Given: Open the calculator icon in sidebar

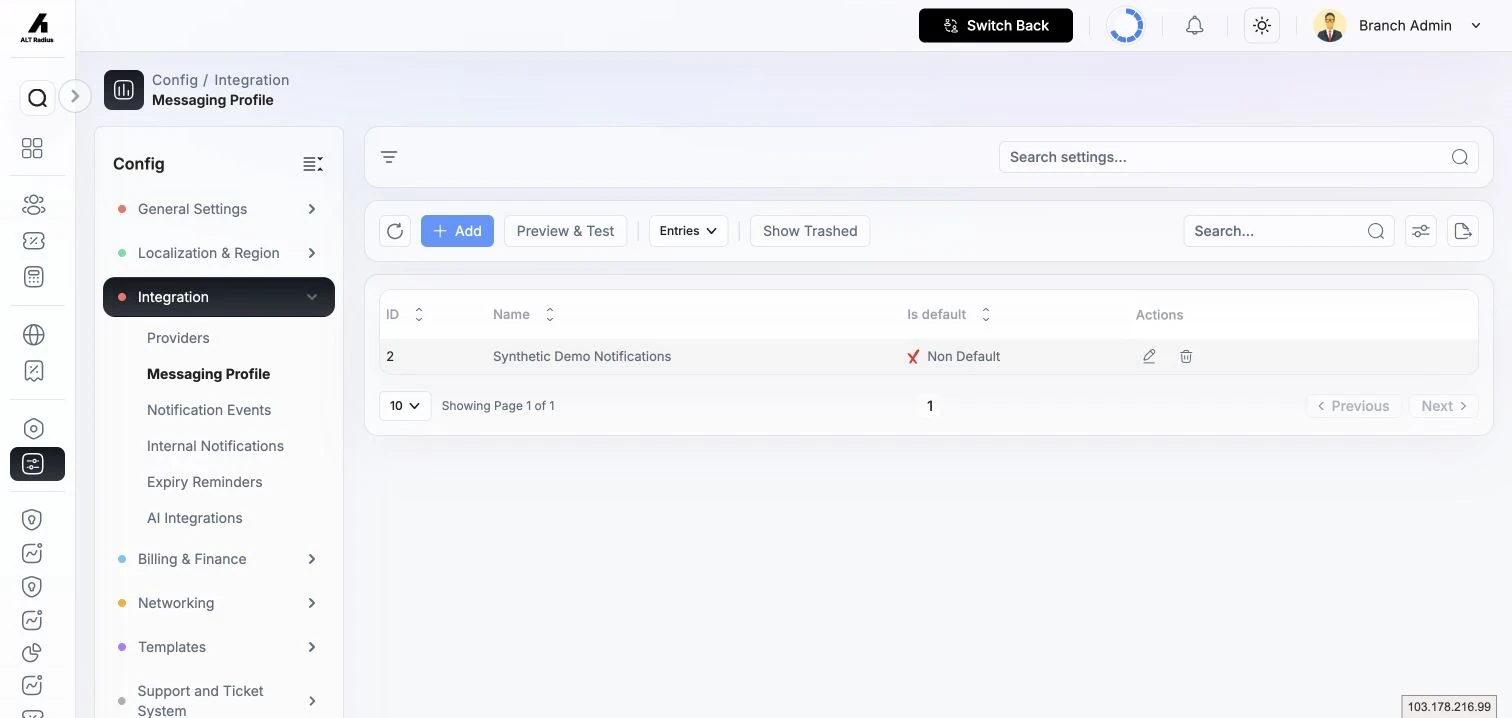Looking at the screenshot, I should (x=33, y=277).
